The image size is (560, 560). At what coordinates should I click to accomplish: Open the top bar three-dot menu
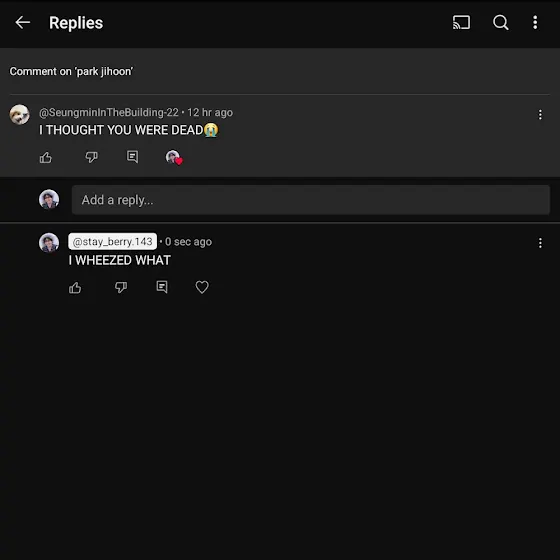point(535,22)
